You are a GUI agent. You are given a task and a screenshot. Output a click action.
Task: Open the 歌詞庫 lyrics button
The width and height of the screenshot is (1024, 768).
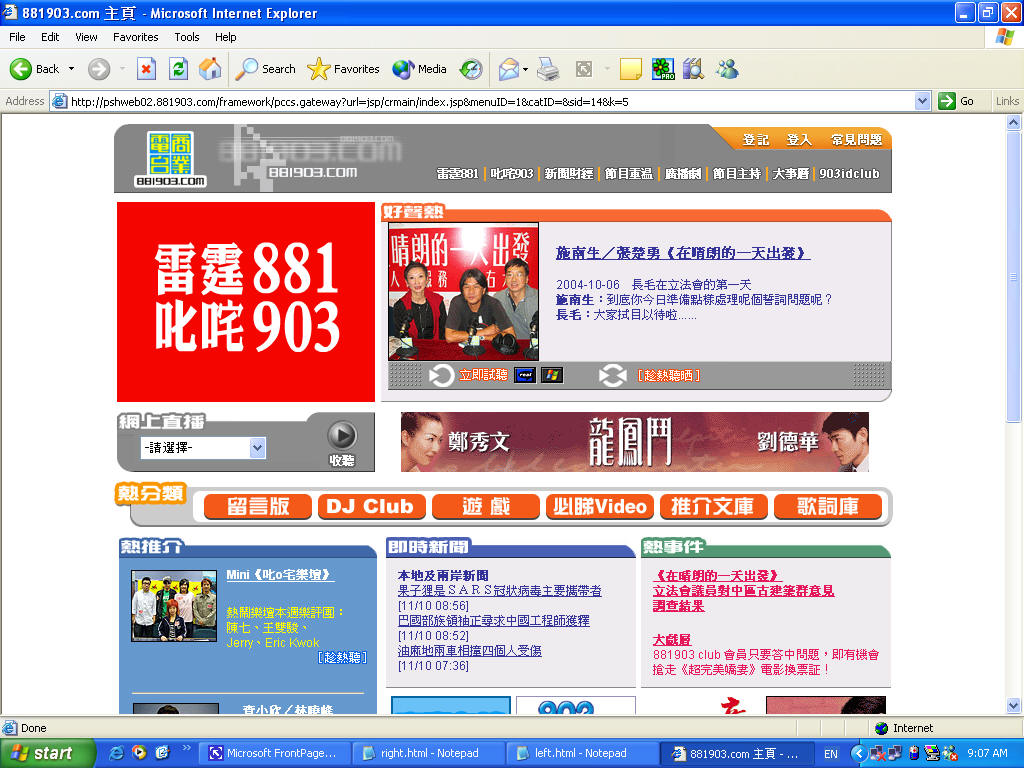pyautogui.click(x=827, y=507)
